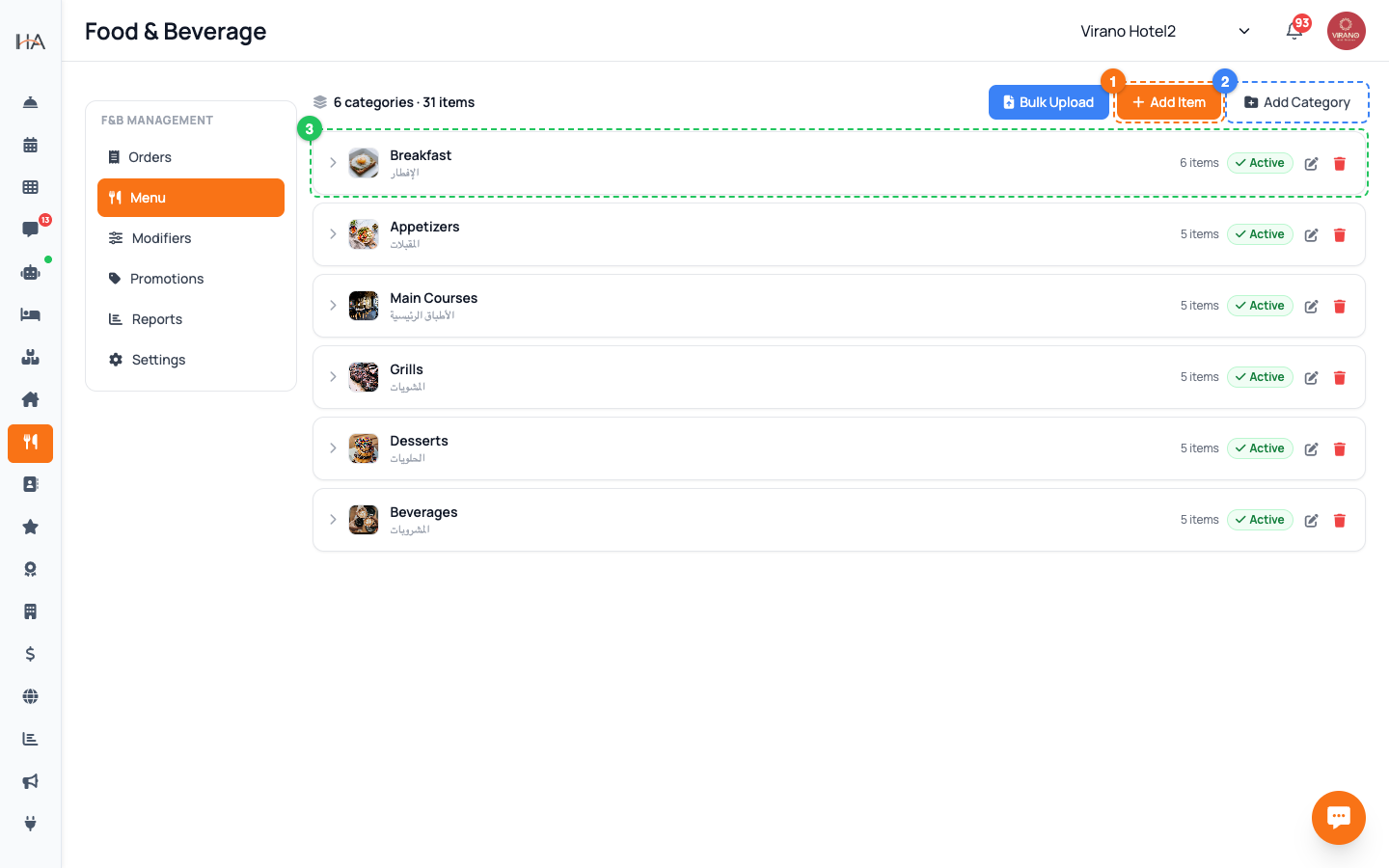Open the dollar sign finance icon
This screenshot has width=1389, height=868.
pyautogui.click(x=31, y=654)
